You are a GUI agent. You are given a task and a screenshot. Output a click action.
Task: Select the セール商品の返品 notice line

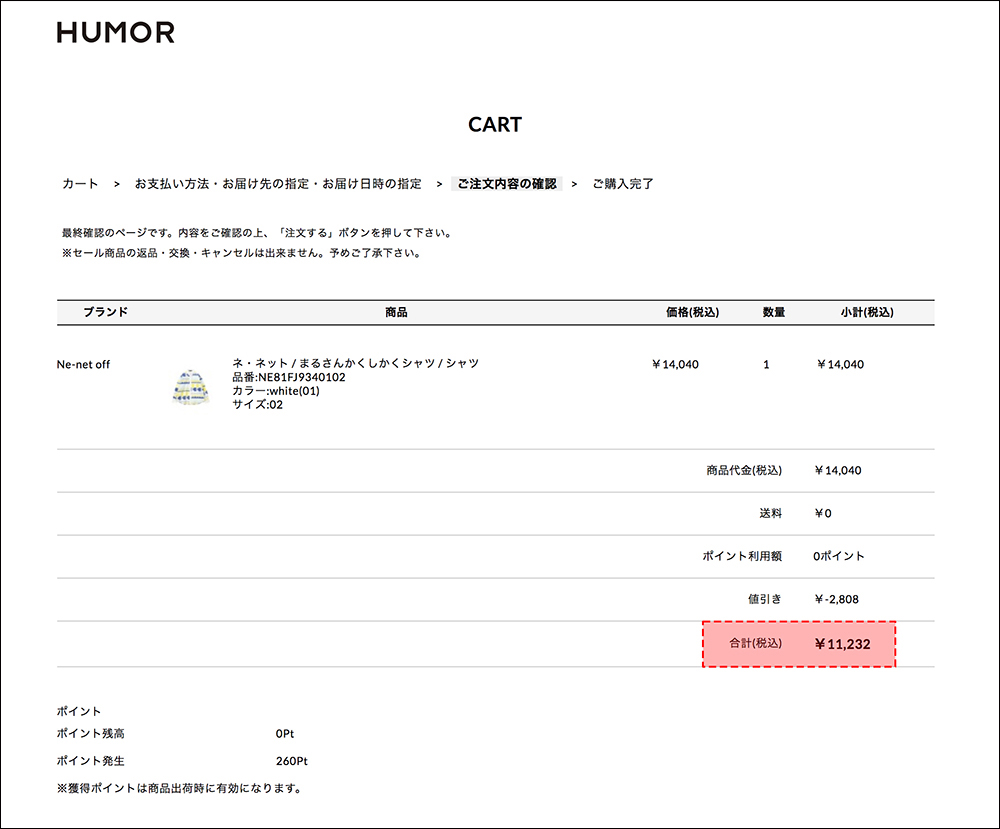click(241, 253)
